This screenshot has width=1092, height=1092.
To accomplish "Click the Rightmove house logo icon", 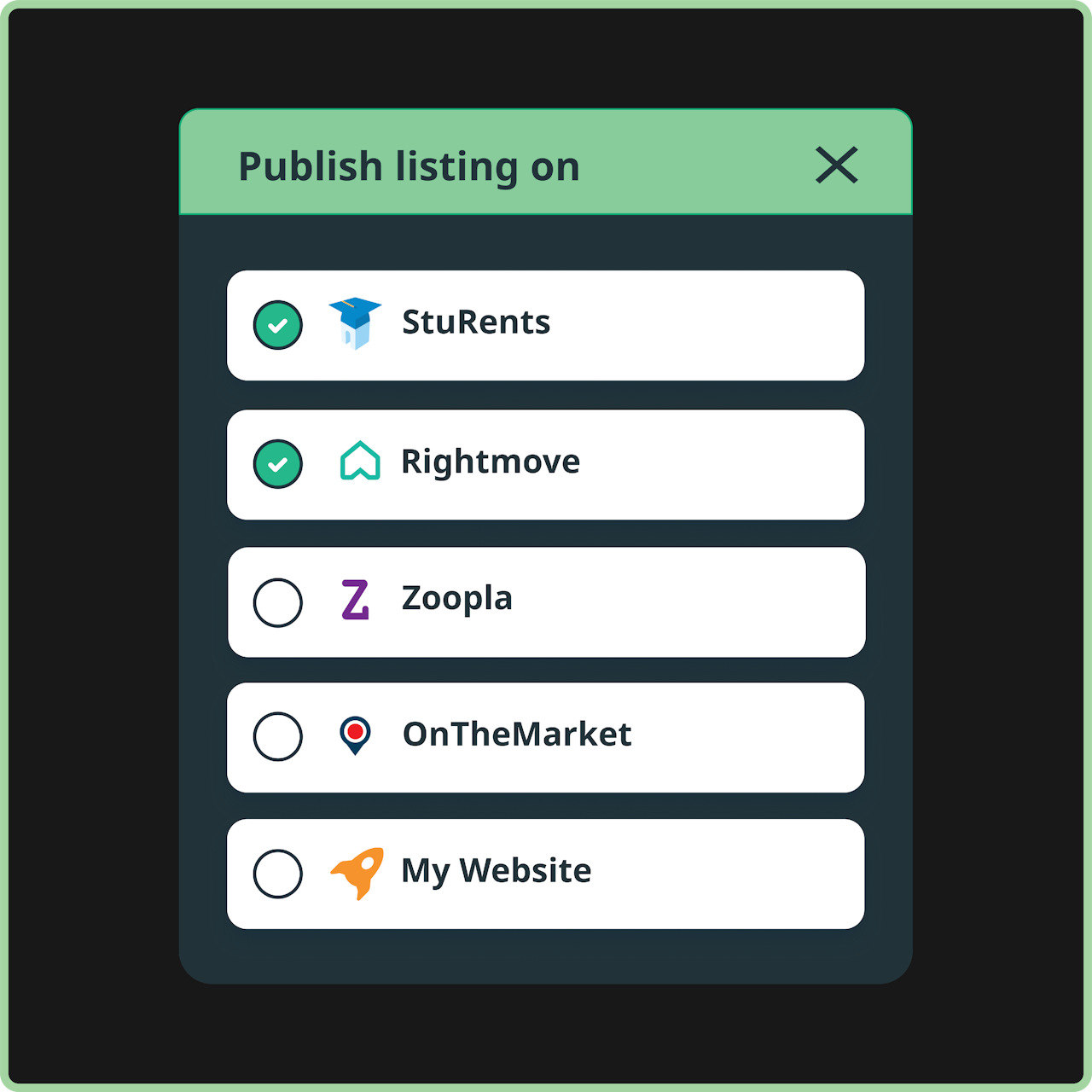I will 360,462.
